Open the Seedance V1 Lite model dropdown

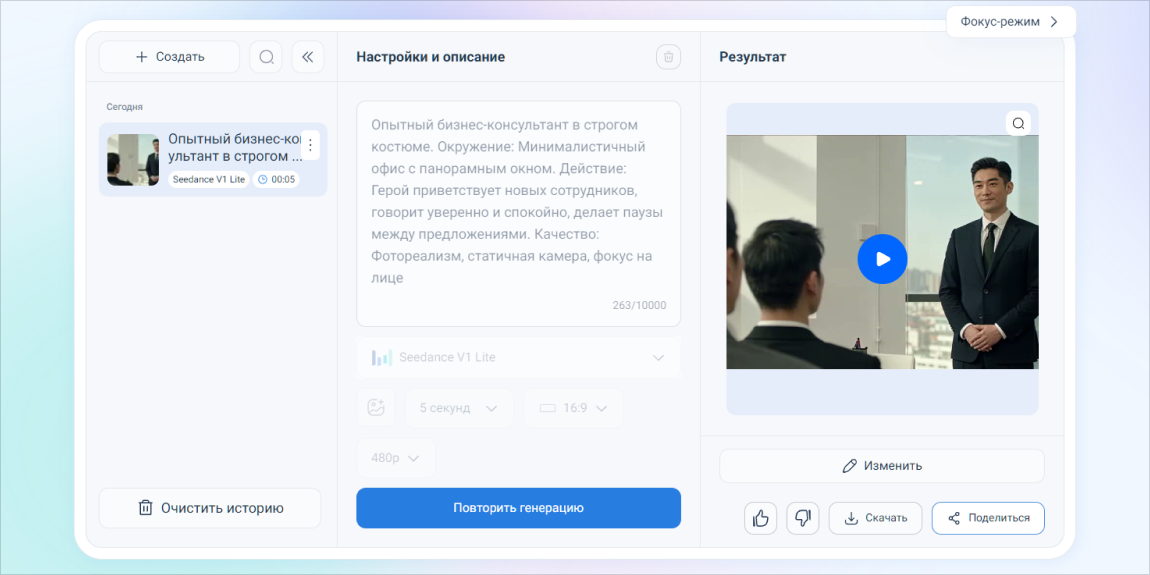[519, 357]
